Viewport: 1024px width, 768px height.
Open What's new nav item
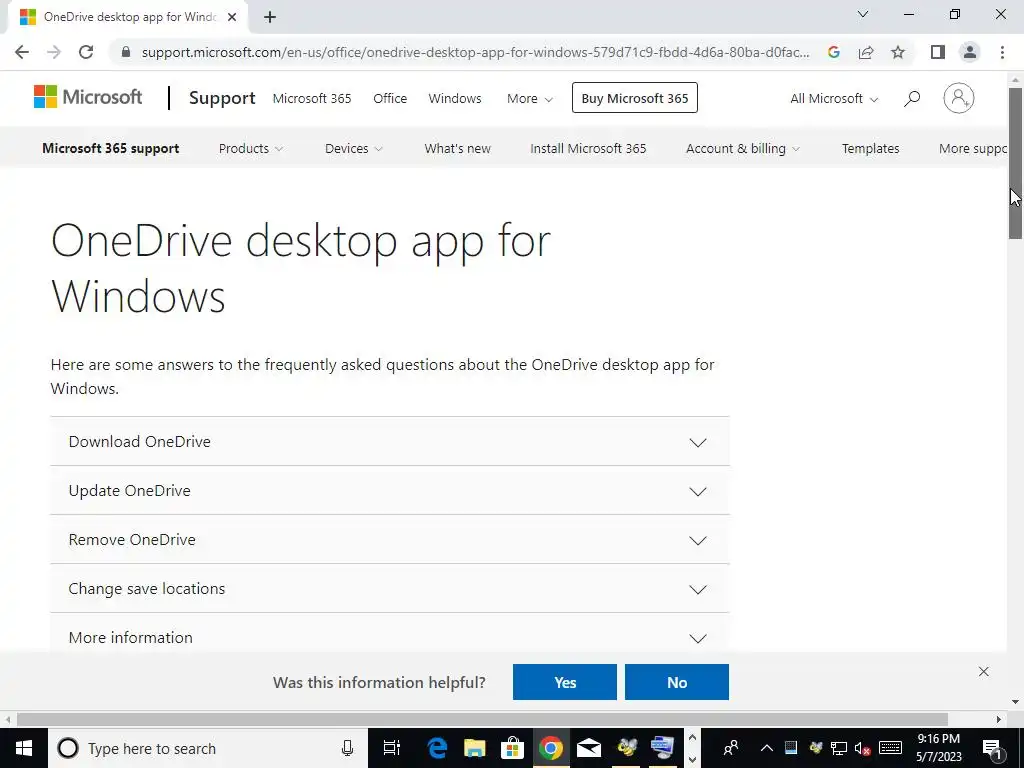(x=457, y=149)
